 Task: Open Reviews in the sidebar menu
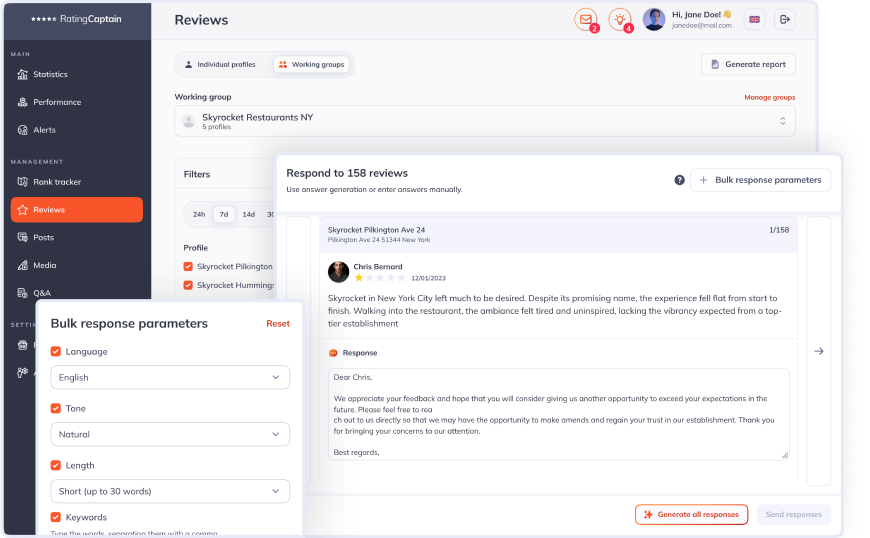(x=77, y=210)
